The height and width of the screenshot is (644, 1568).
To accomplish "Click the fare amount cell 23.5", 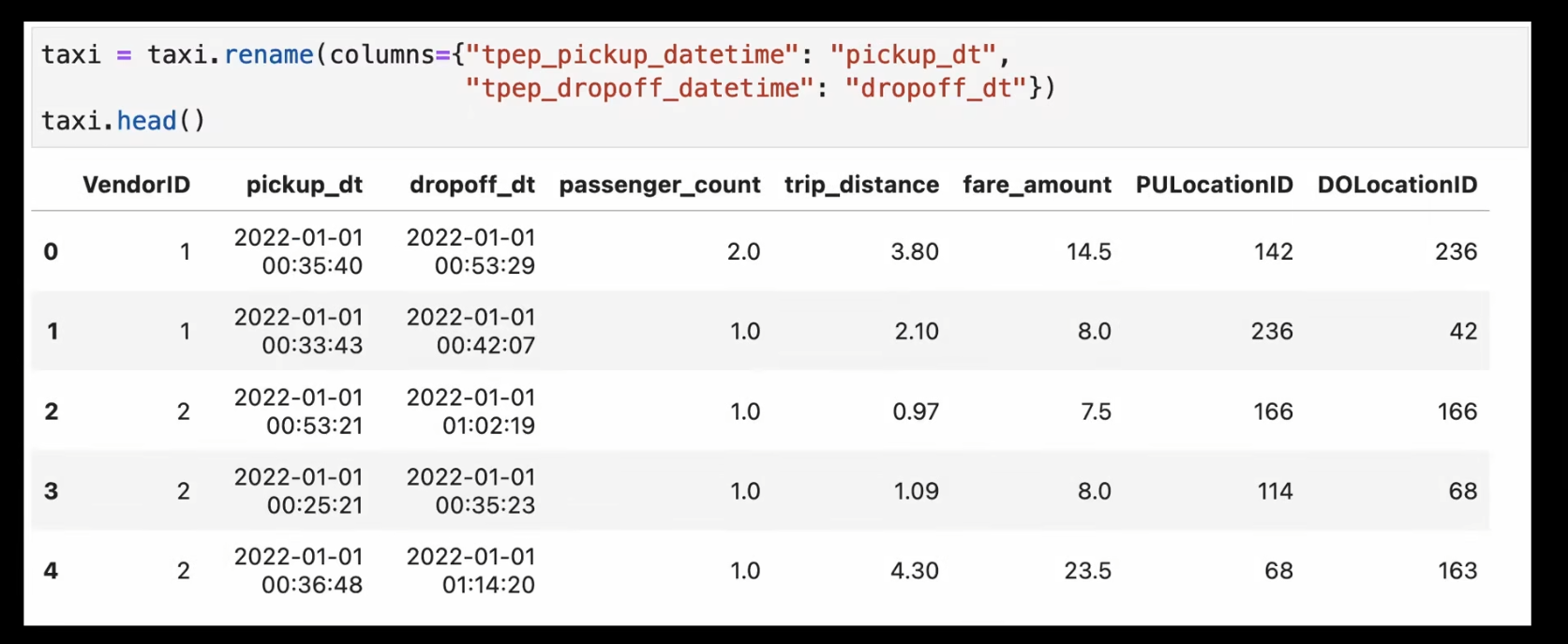I will [1087, 571].
